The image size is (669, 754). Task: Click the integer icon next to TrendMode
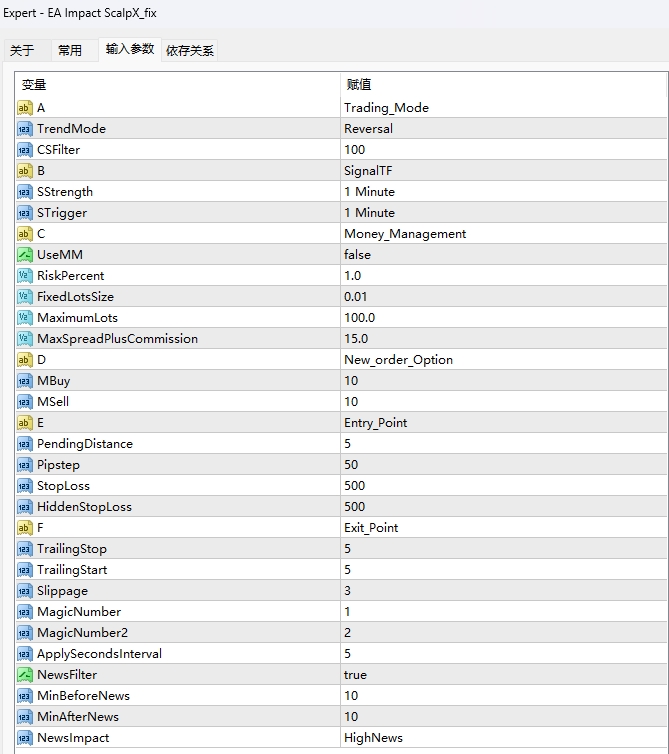click(25, 129)
